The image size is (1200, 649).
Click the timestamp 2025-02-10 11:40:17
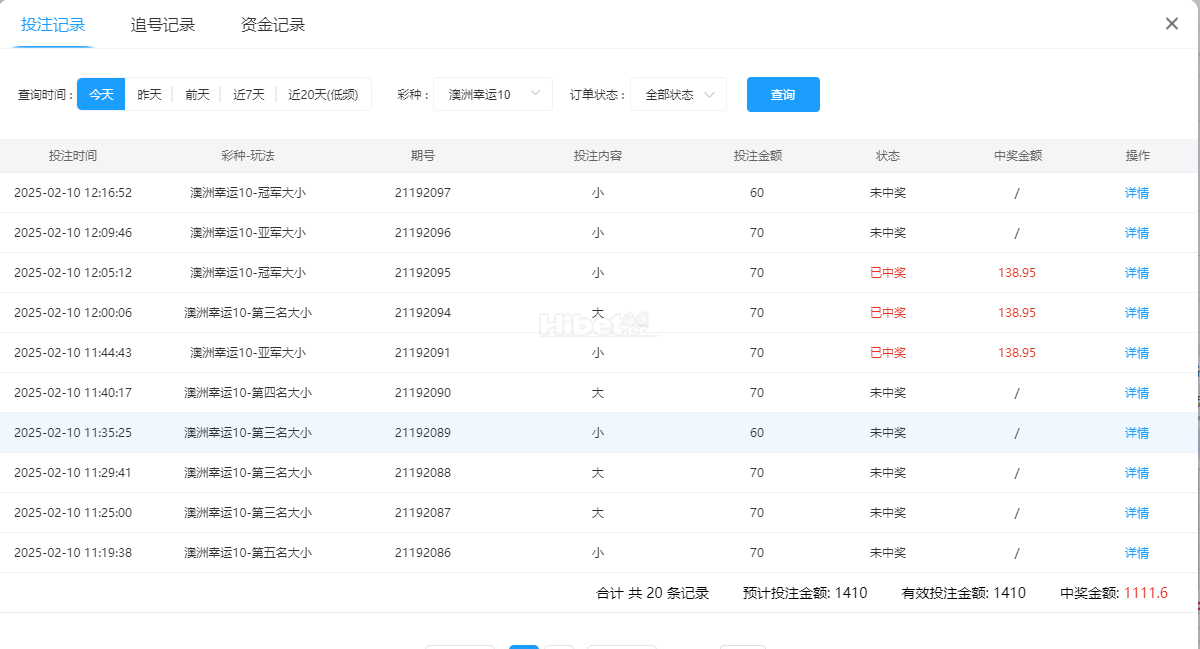point(73,393)
